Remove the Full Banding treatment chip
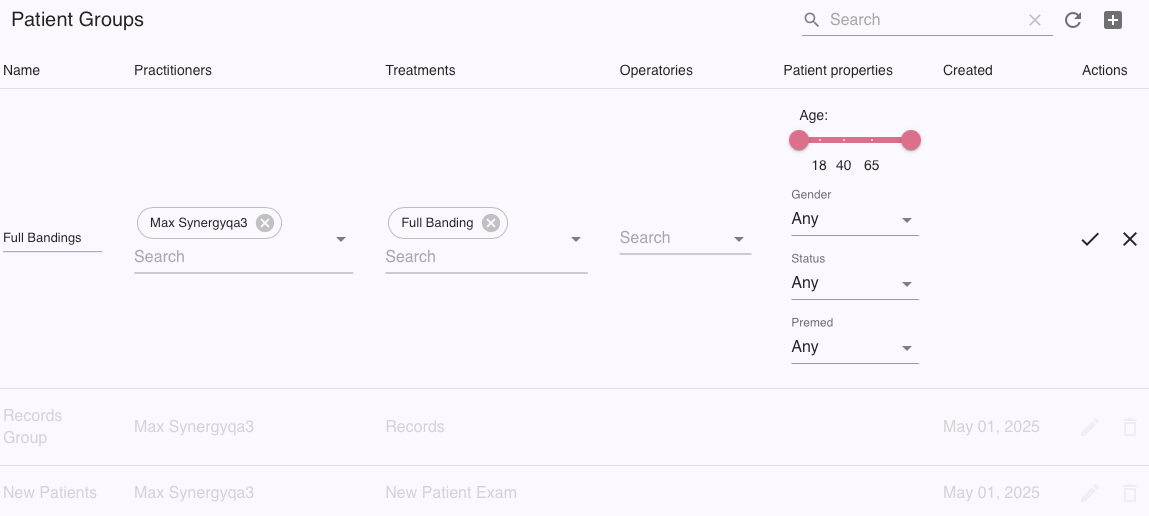1149x516 pixels. (491, 223)
